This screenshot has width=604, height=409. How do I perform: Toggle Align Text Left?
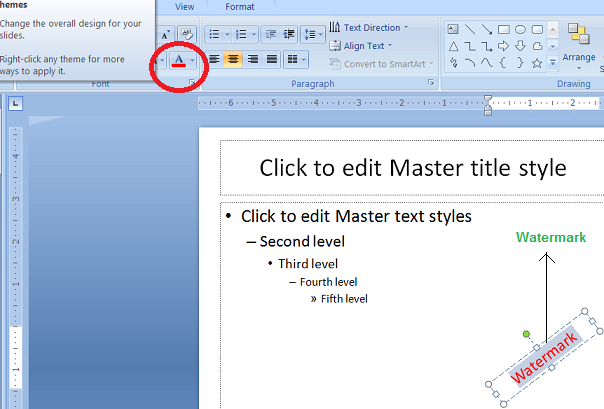tap(214, 59)
